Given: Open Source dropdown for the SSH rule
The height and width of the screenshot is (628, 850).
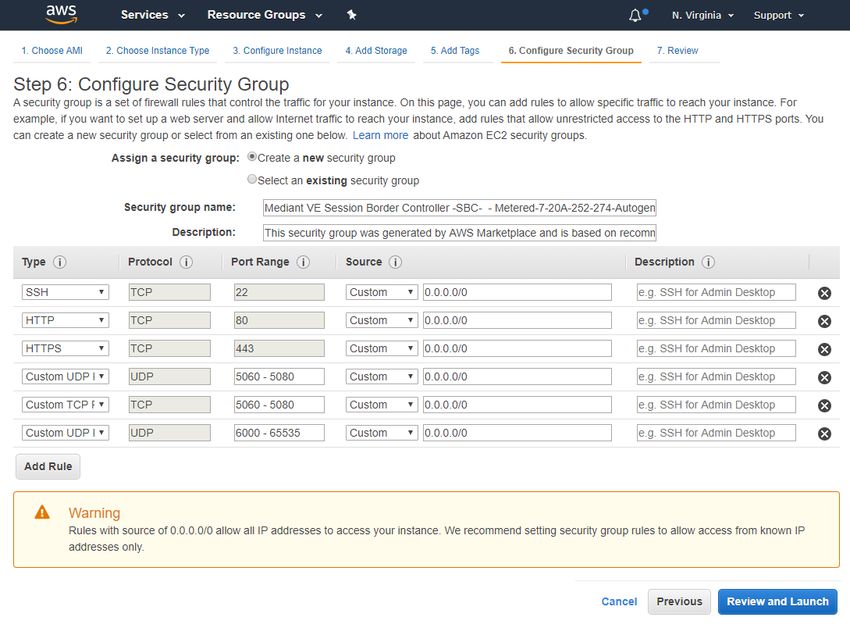Looking at the screenshot, I should click(382, 292).
